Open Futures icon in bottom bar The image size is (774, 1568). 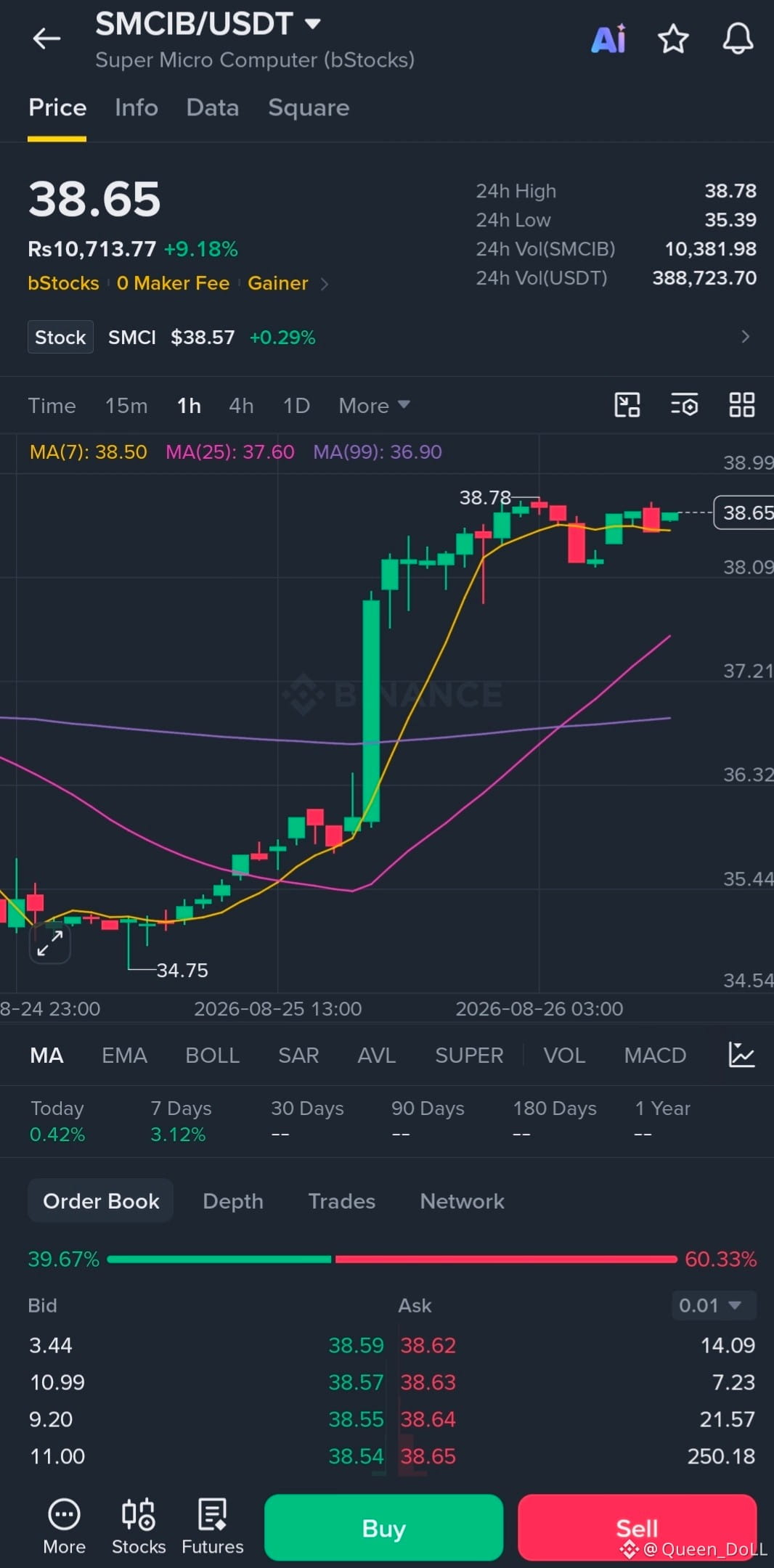point(213,1527)
